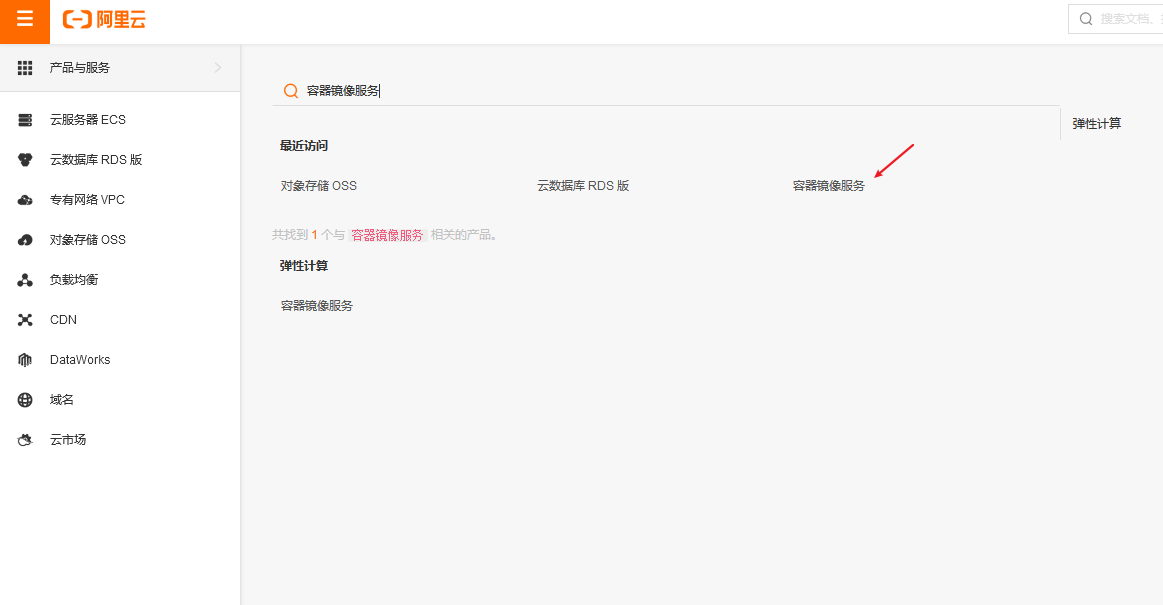Click the CDN icon in sidebar

tap(26, 320)
